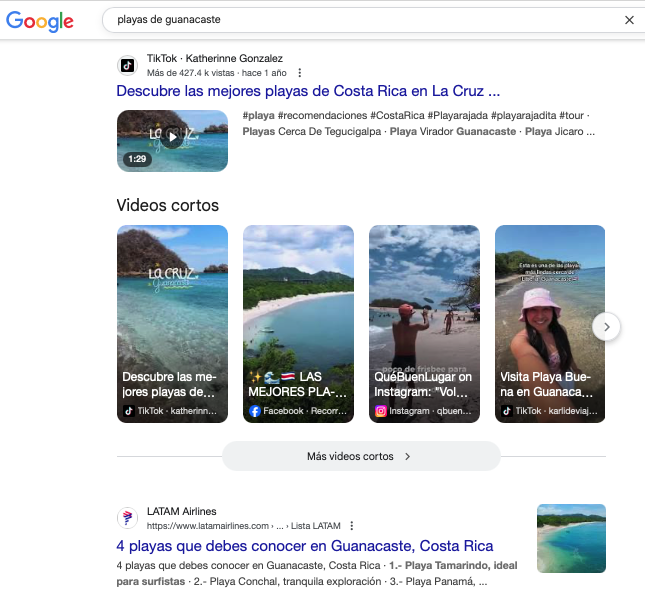
Task: Open short video 'LAS MEJORES PLA-...' Facebook card
Action: point(298,324)
